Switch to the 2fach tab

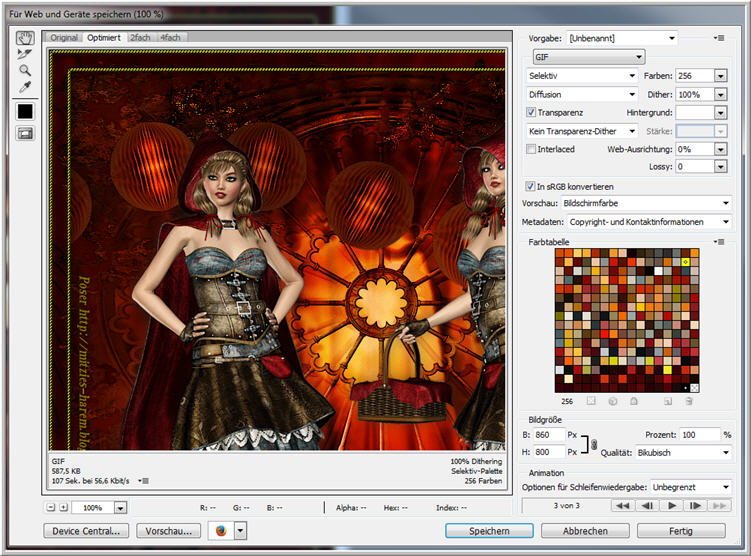point(140,37)
